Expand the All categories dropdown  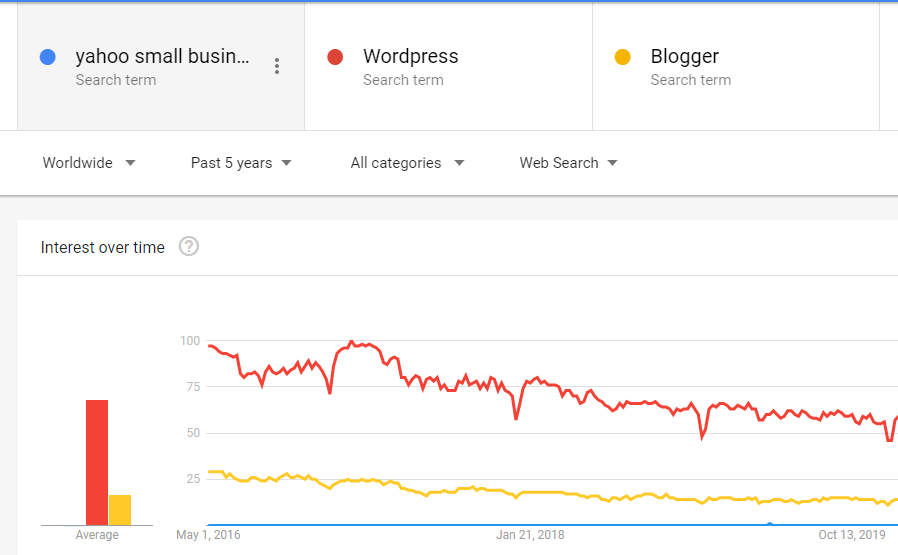tap(407, 163)
